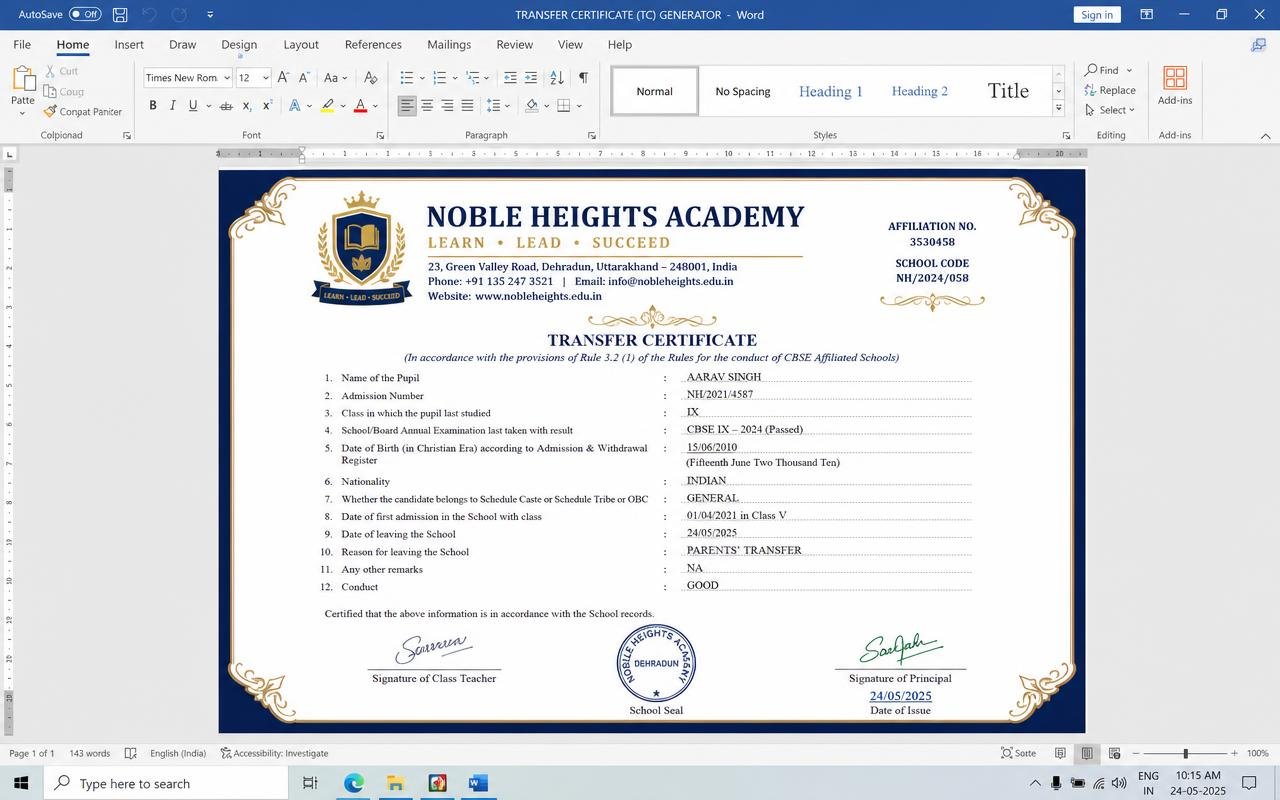Screen dimensions: 1280x800
Task: Apply the yellow text highlight color
Action: (327, 105)
